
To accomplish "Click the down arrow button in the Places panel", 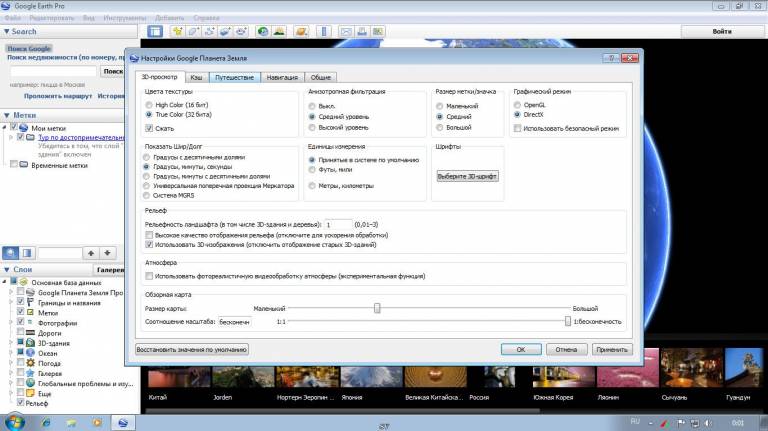I will pyautogui.click(x=107, y=253).
